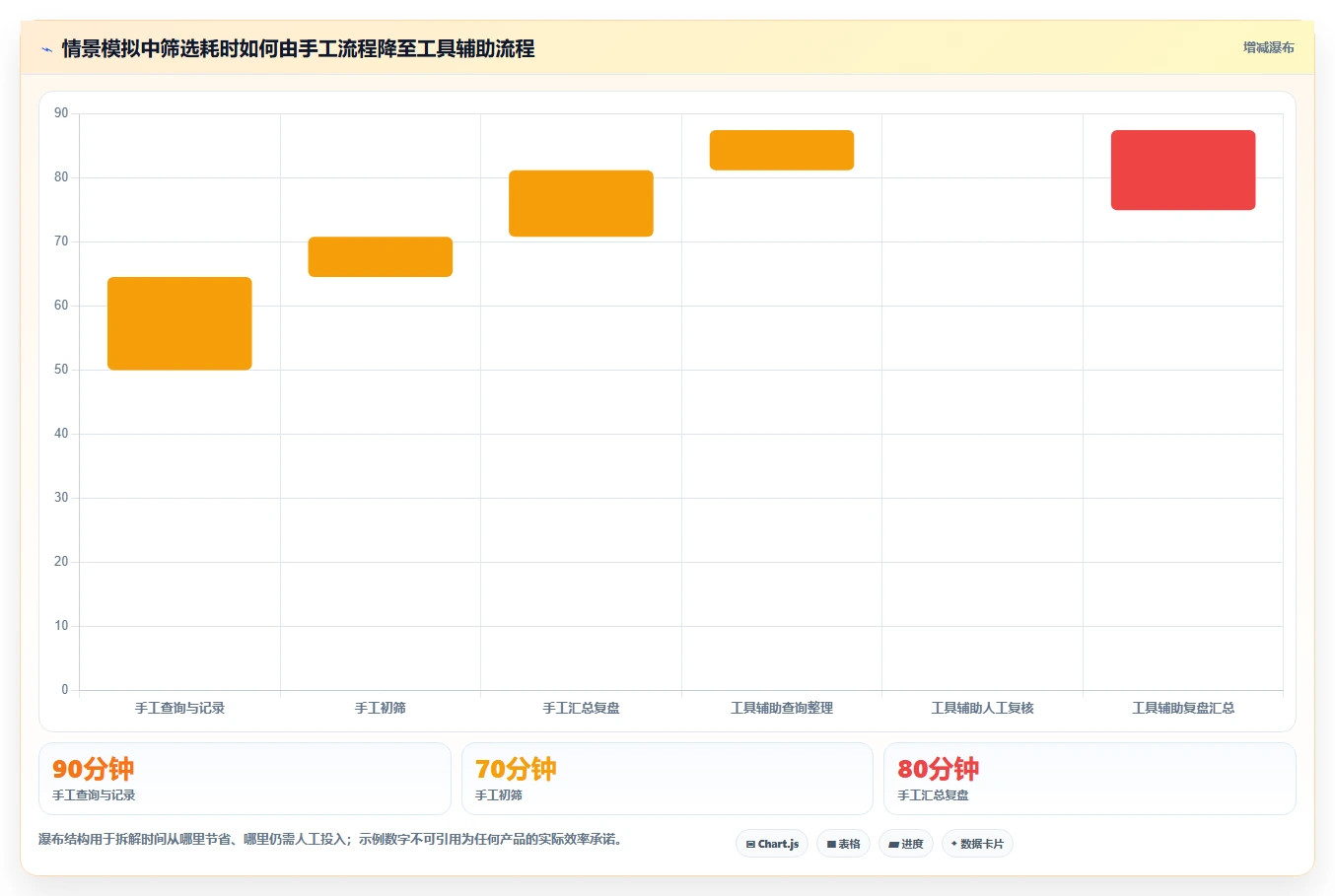Click the 工具辅助查询整理 axis label
Image resolution: width=1335 pixels, height=896 pixels.
coord(782,708)
